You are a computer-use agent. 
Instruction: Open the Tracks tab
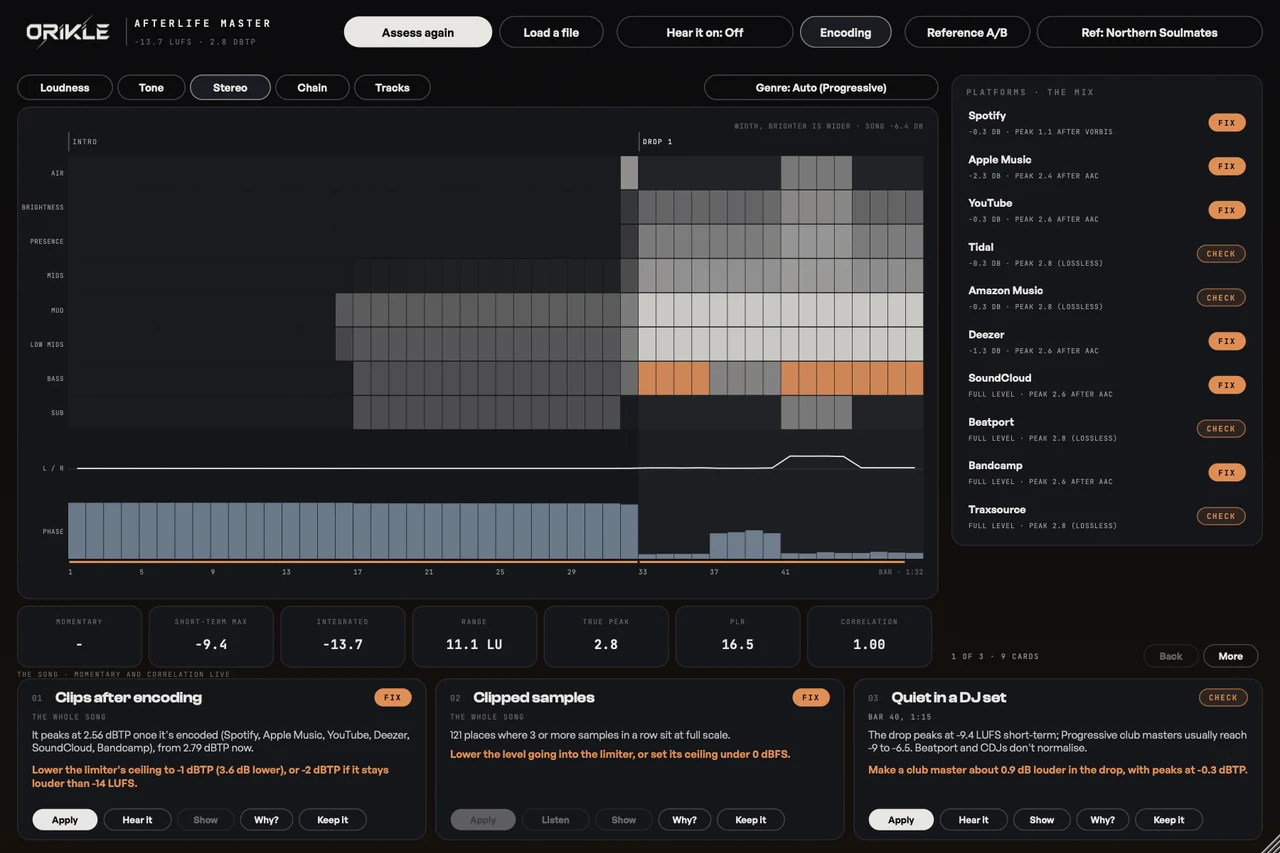(392, 87)
